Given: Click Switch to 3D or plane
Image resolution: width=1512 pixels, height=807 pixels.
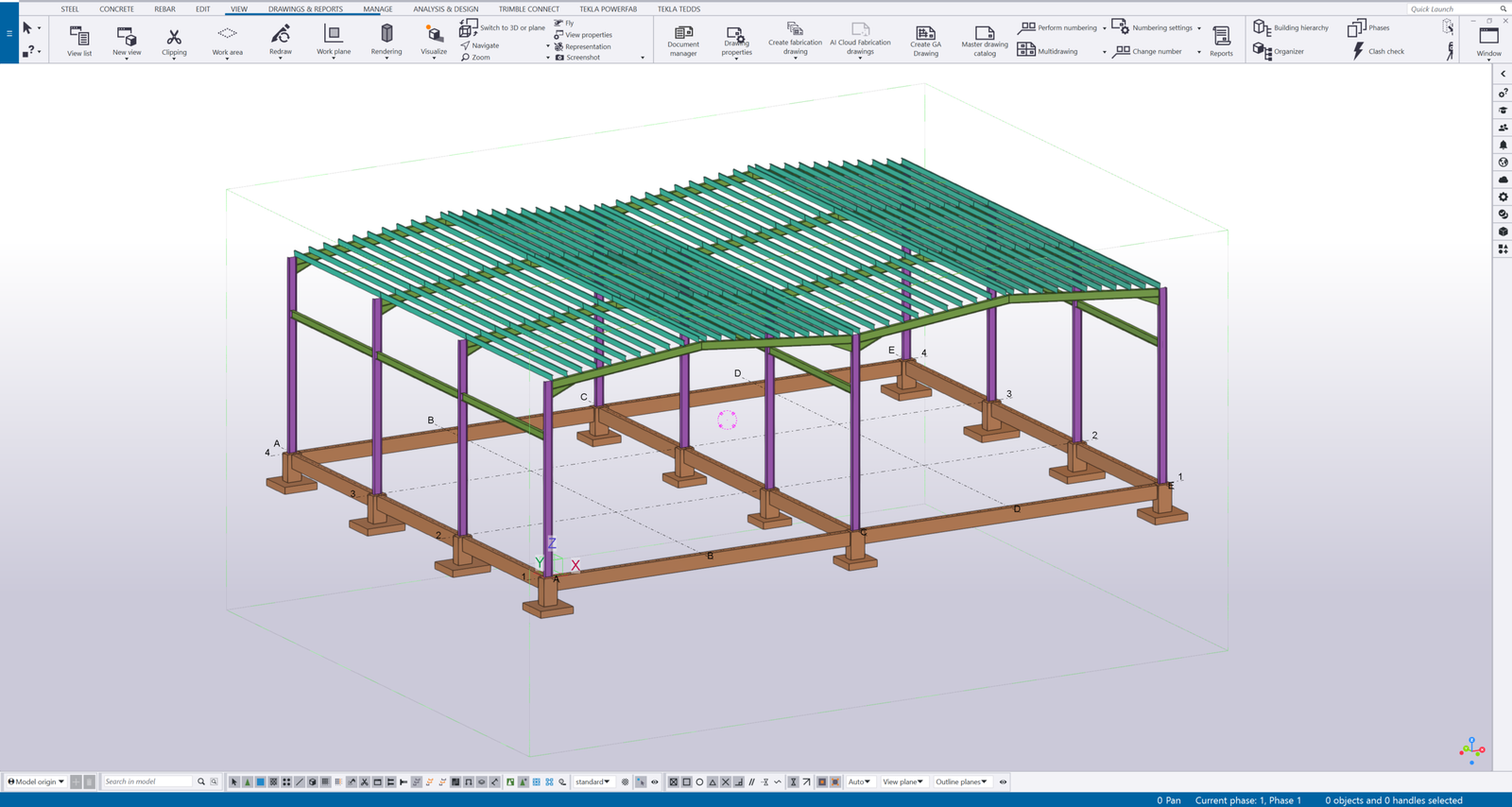Looking at the screenshot, I should pyautogui.click(x=504, y=27).
